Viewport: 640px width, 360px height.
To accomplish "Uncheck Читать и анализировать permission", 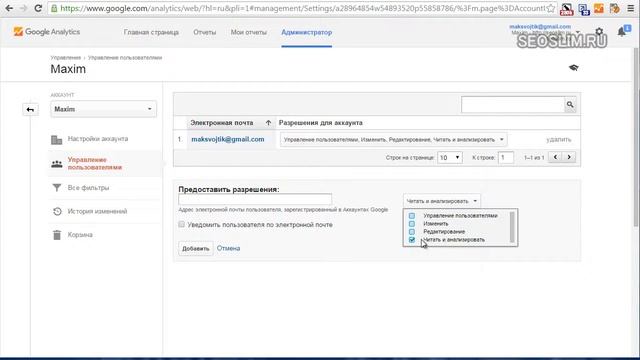I will coord(412,240).
